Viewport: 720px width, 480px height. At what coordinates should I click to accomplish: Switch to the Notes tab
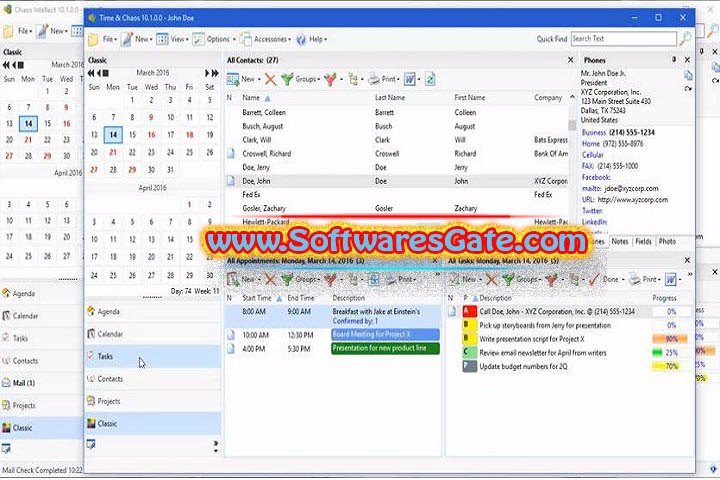pyautogui.click(x=620, y=242)
